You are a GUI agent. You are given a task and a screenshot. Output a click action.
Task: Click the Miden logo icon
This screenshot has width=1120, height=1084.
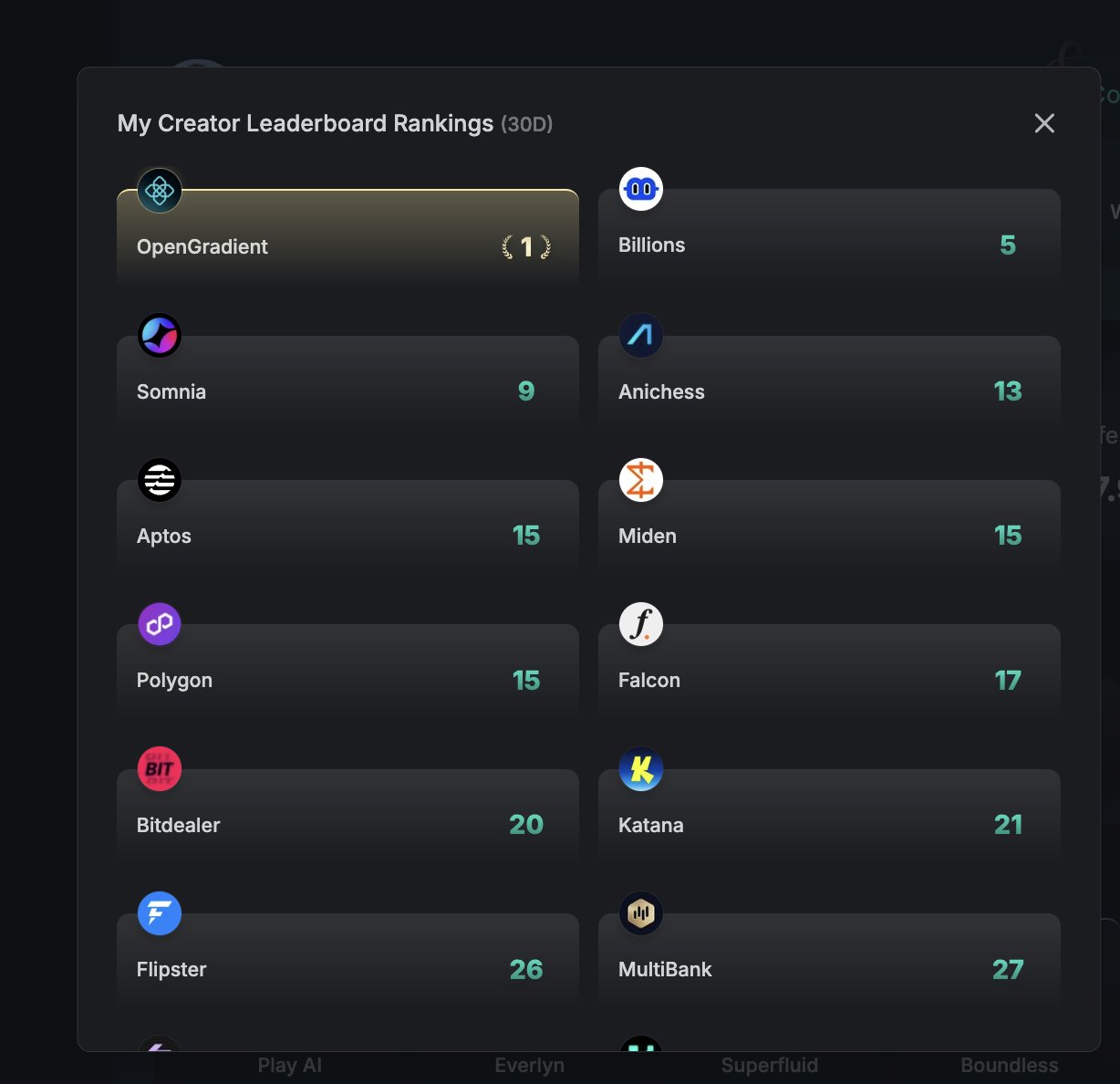click(x=641, y=480)
